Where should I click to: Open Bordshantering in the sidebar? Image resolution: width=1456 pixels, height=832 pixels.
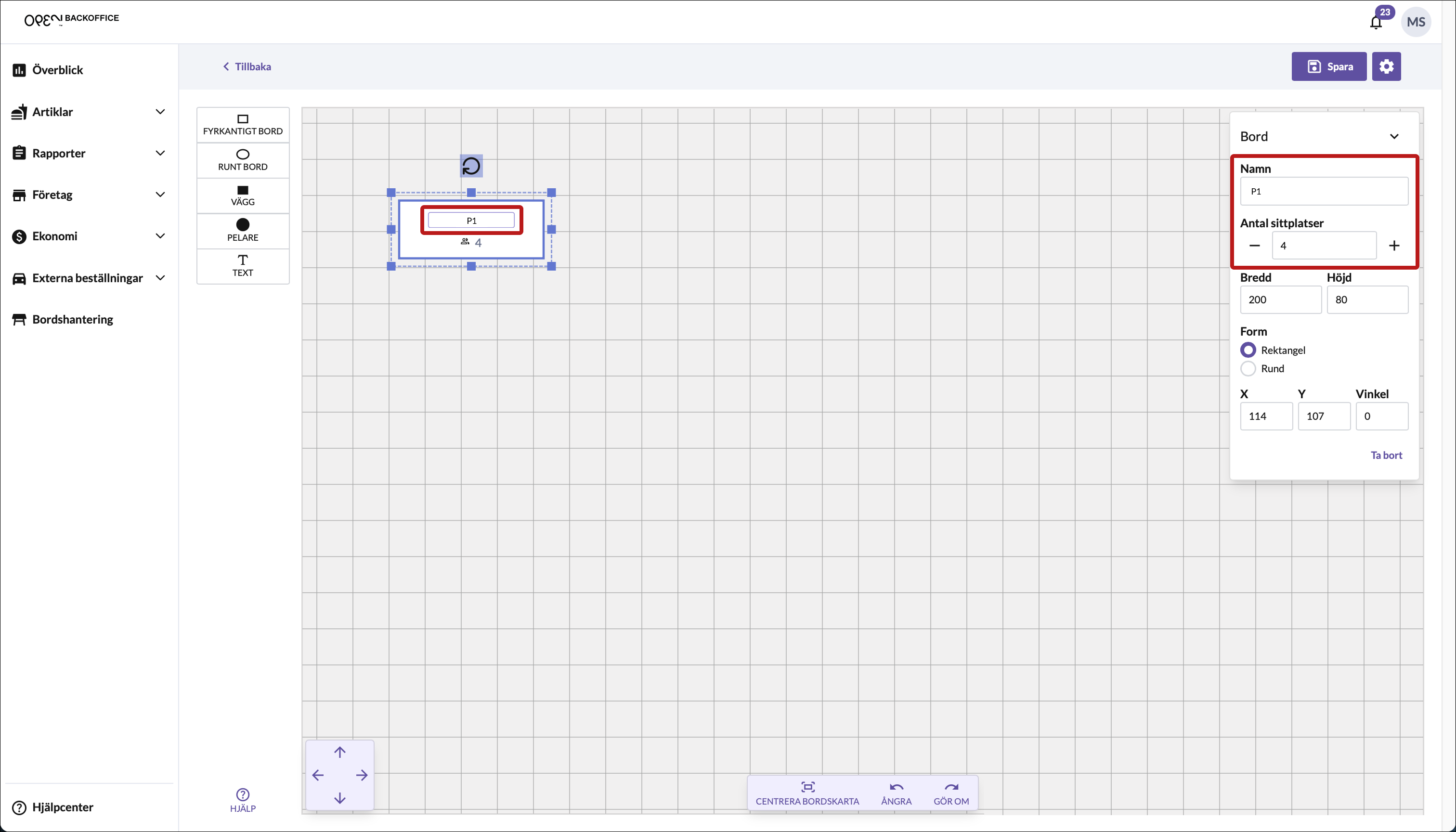73,319
